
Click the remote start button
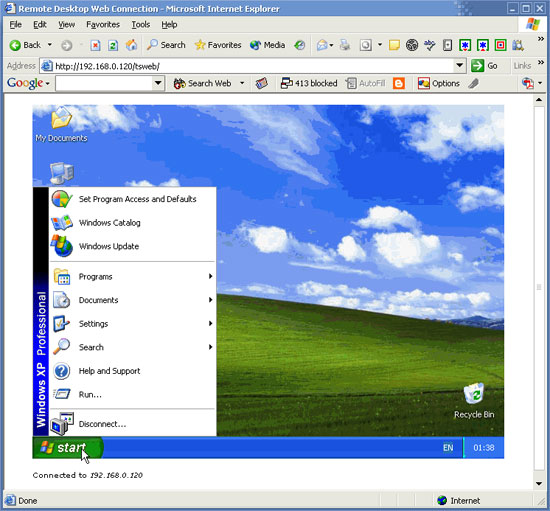tap(68, 448)
